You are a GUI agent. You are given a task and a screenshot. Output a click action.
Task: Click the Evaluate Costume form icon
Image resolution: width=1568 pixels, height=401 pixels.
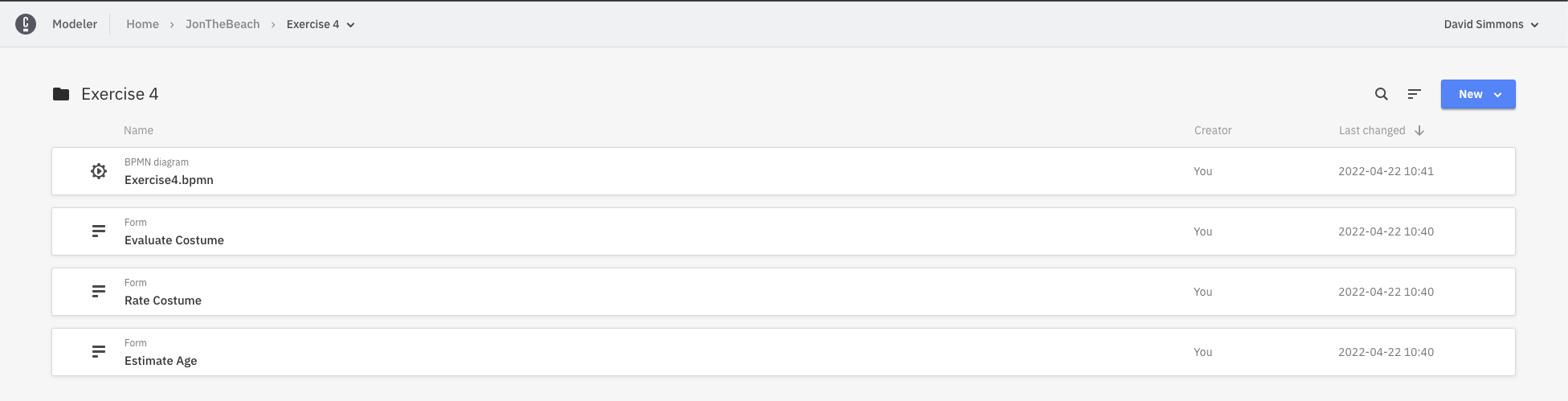(99, 231)
